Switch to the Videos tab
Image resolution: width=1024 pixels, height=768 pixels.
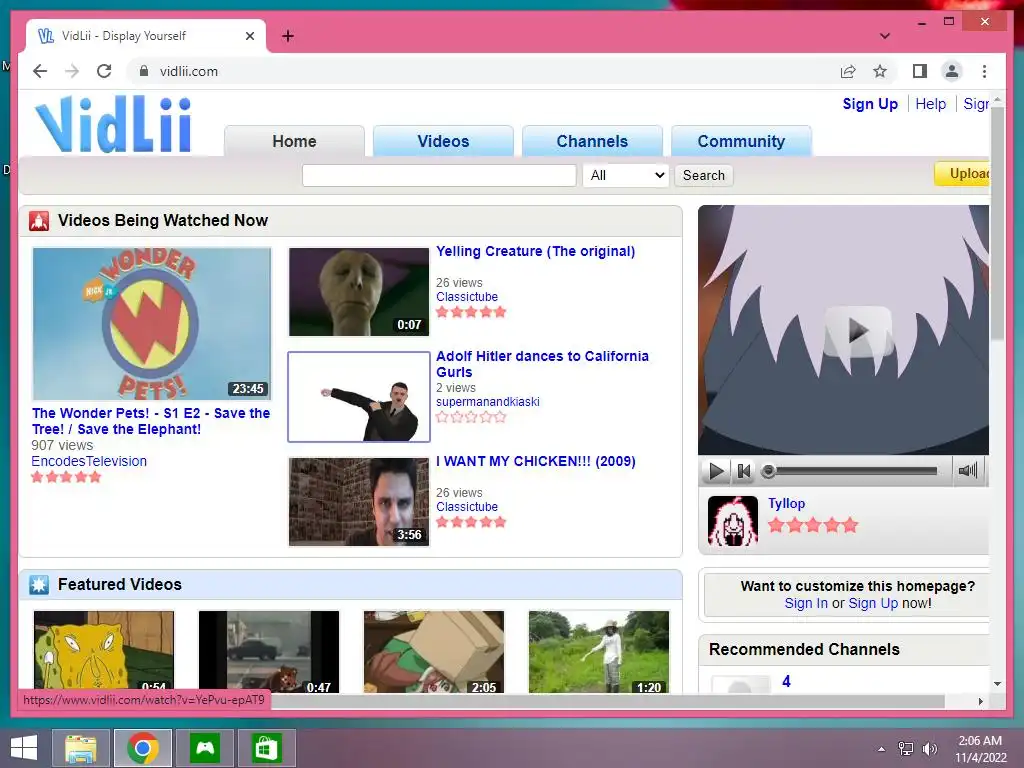[443, 141]
